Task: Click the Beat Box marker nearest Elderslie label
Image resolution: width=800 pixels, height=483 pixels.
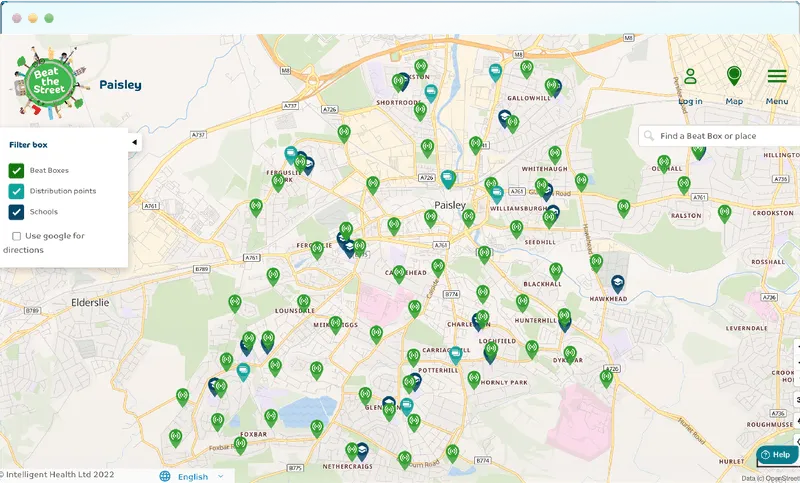Action: click(x=235, y=302)
